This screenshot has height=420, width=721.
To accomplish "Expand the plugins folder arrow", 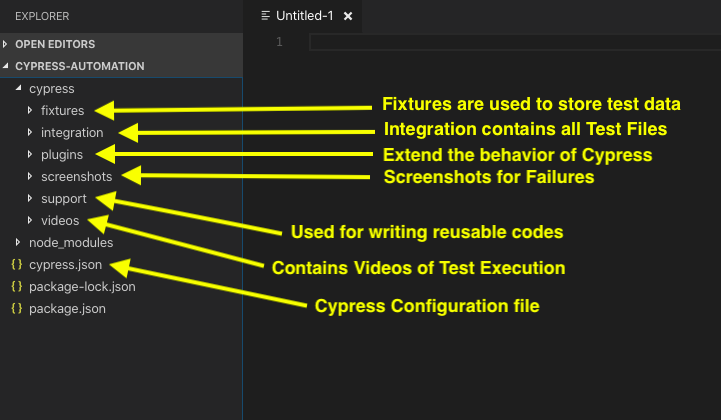I will tap(30, 155).
